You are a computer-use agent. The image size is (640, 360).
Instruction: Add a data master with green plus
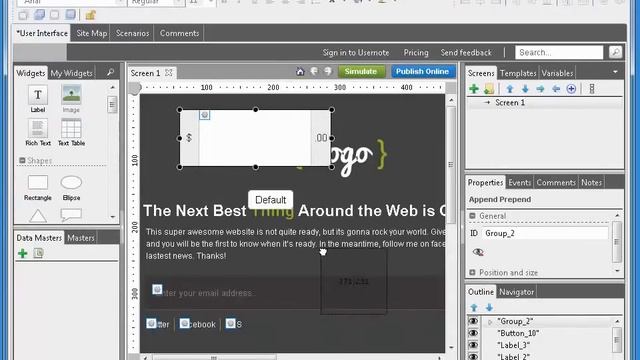pyautogui.click(x=22, y=253)
